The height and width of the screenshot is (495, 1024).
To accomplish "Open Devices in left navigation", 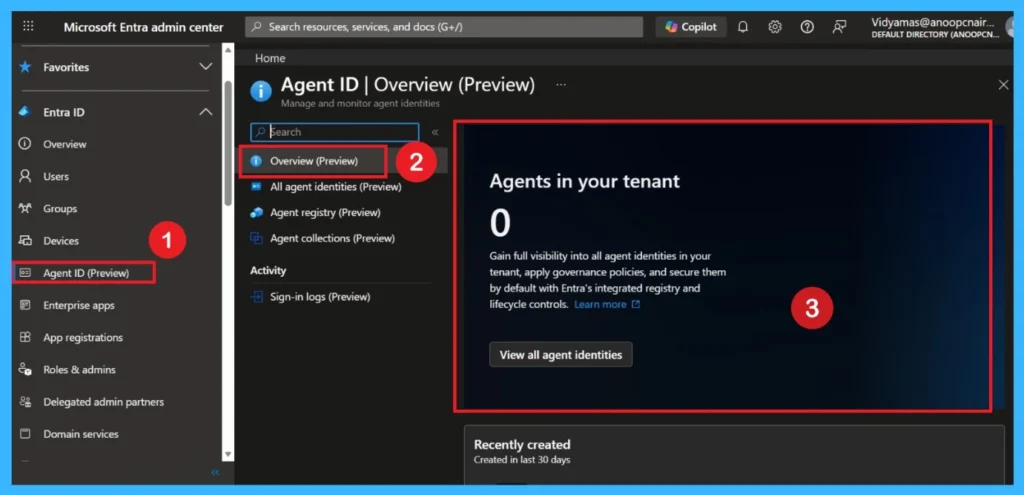I will (61, 241).
